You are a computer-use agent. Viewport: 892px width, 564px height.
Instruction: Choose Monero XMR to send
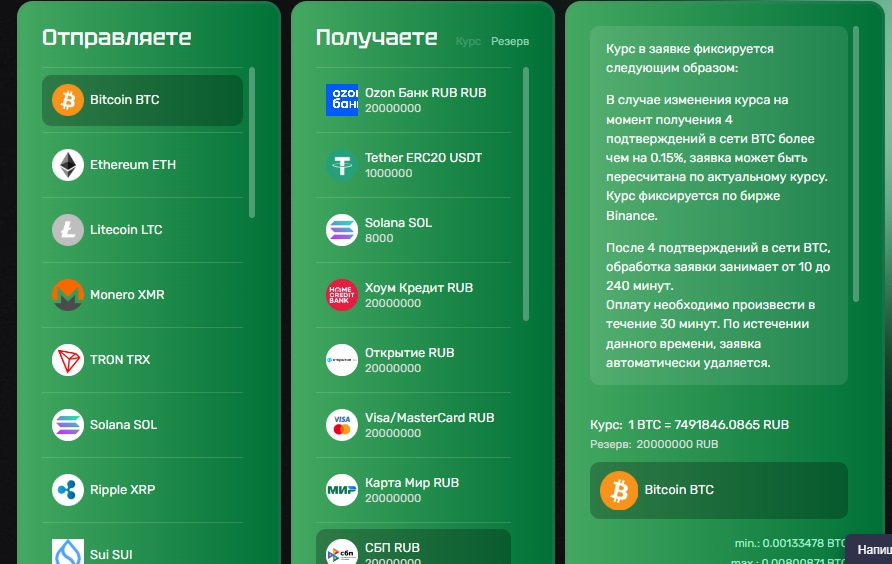142,295
